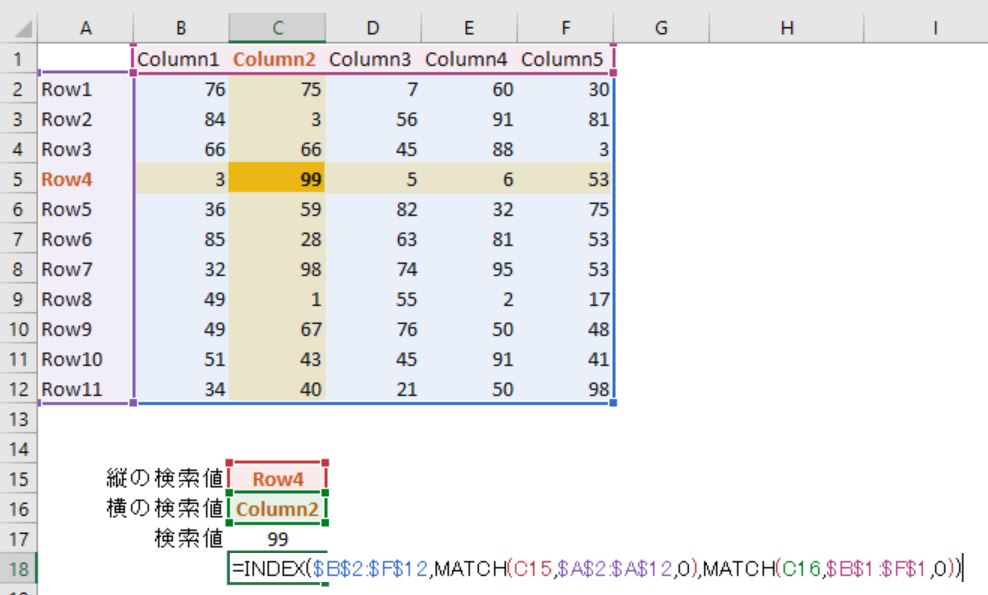Click the Row6 label cell
The image size is (988, 595).
86,240
